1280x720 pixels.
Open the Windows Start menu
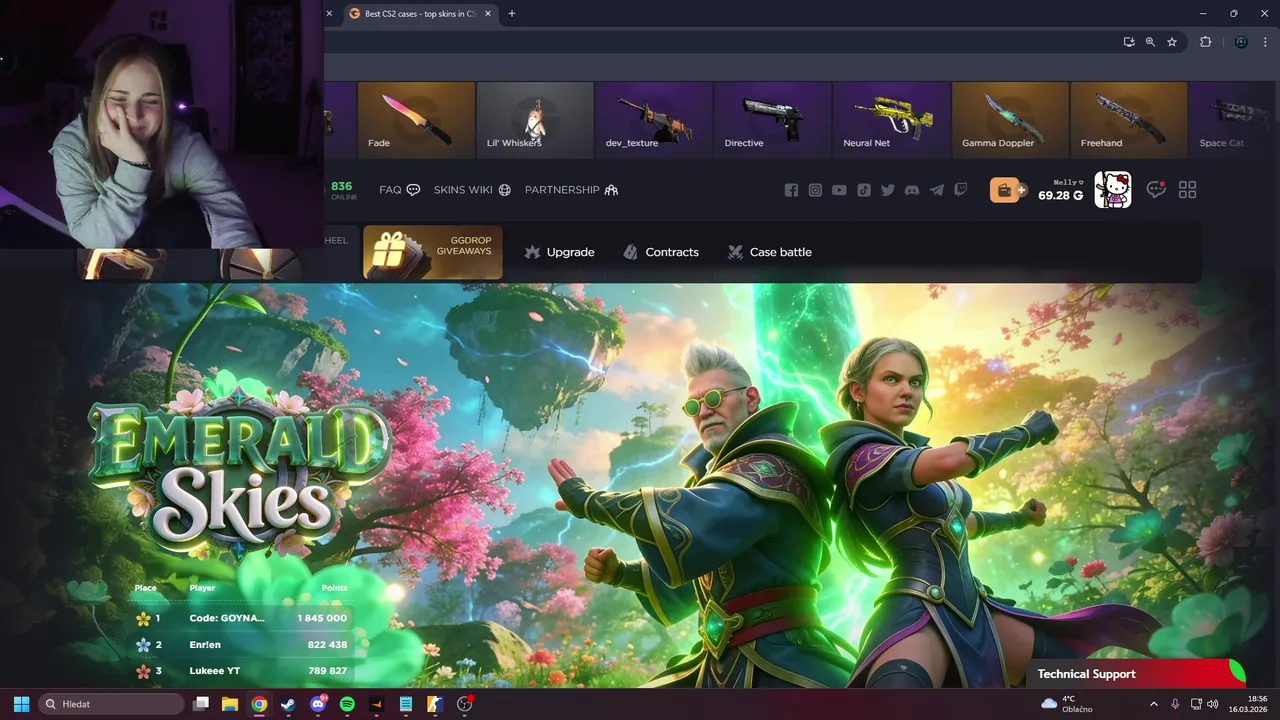click(x=21, y=704)
